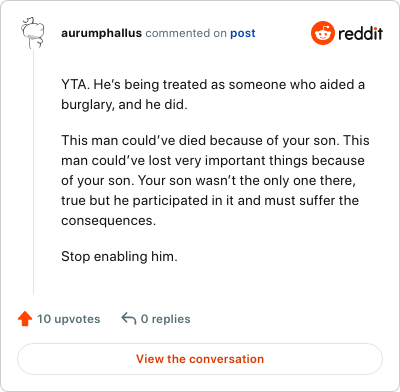
Task: Click the vertical comment thread line
Action: (x=33, y=172)
